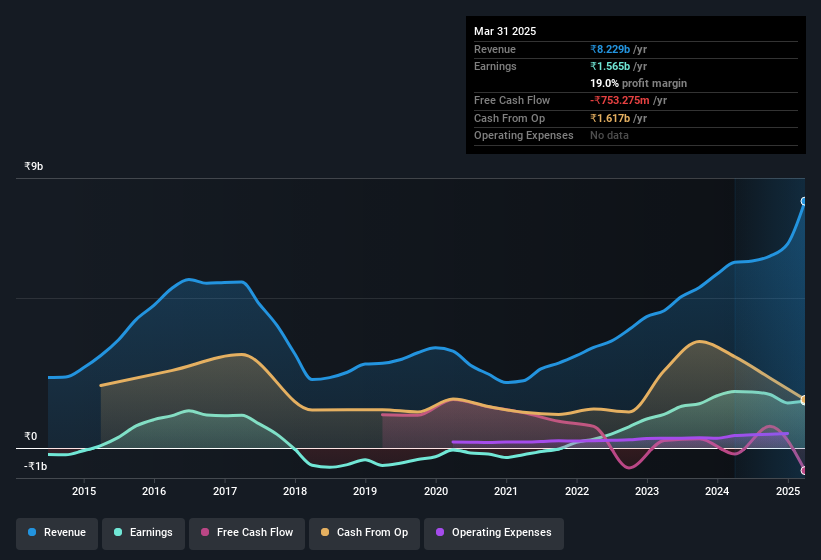Click the 2023 x-axis label

pyautogui.click(x=647, y=491)
